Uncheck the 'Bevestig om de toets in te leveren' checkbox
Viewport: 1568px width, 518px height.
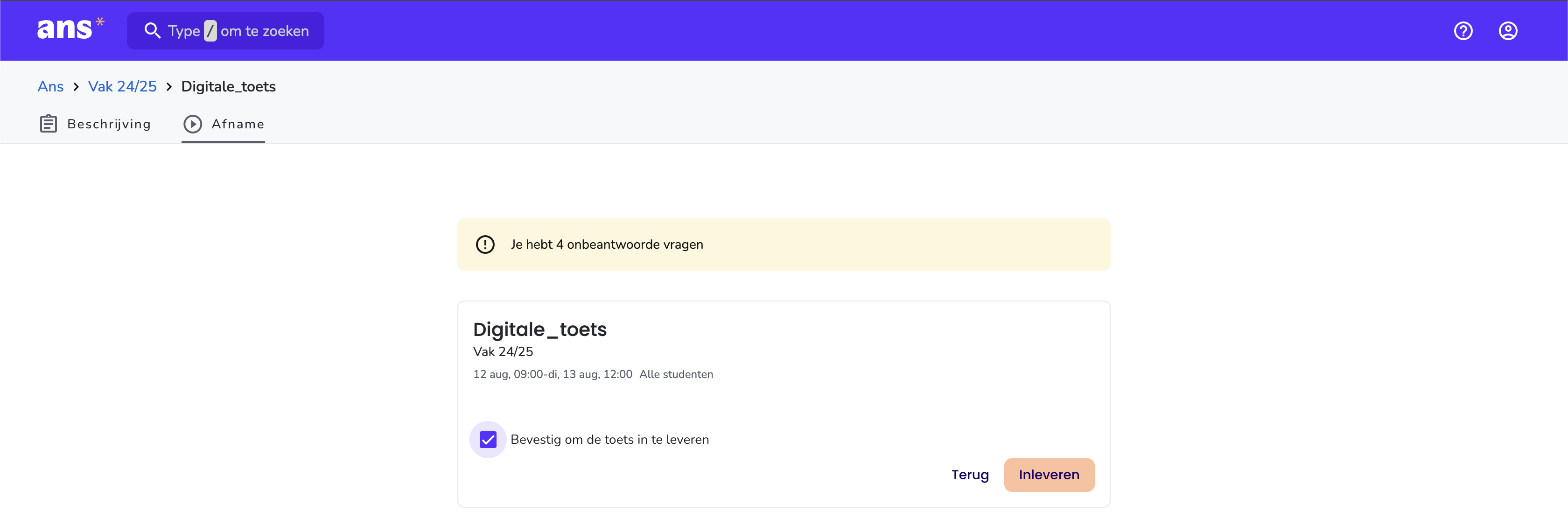click(x=488, y=440)
